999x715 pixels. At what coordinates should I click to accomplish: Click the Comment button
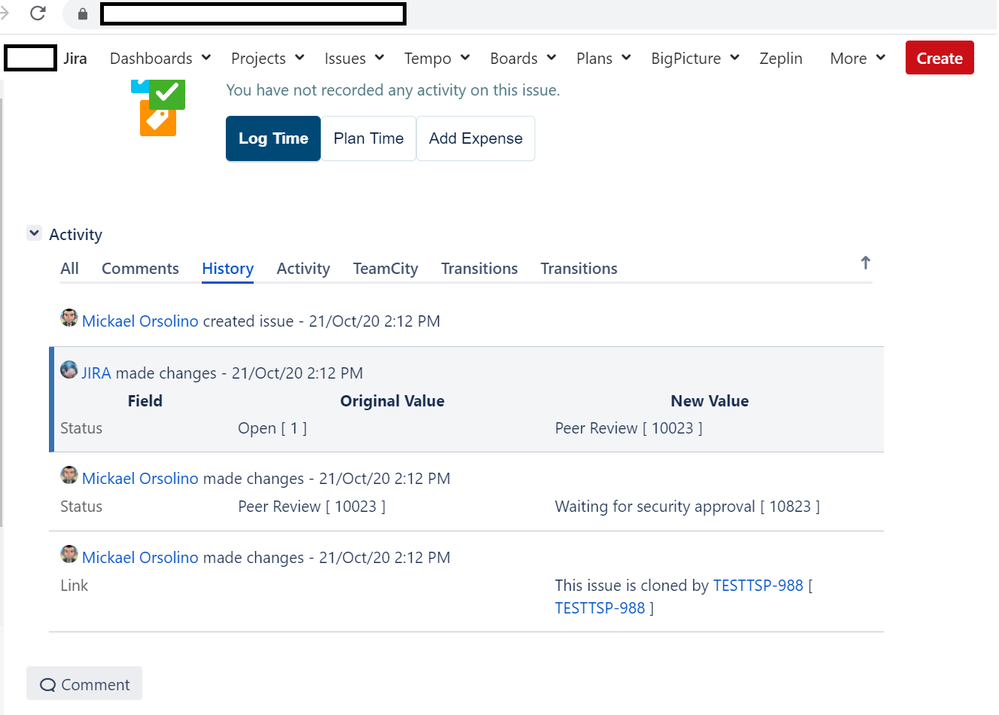point(84,684)
